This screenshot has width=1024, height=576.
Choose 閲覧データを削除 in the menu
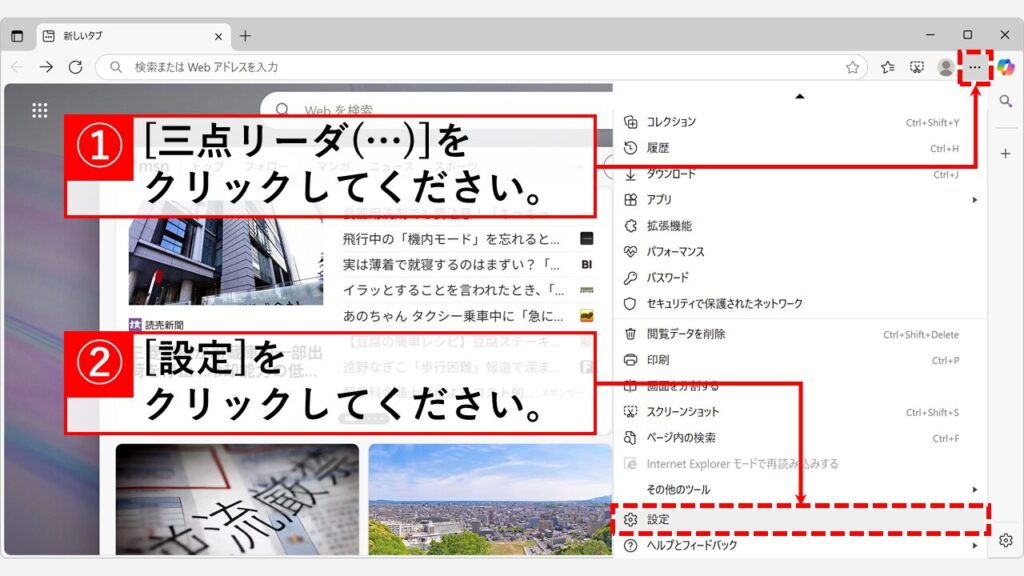tap(801, 334)
